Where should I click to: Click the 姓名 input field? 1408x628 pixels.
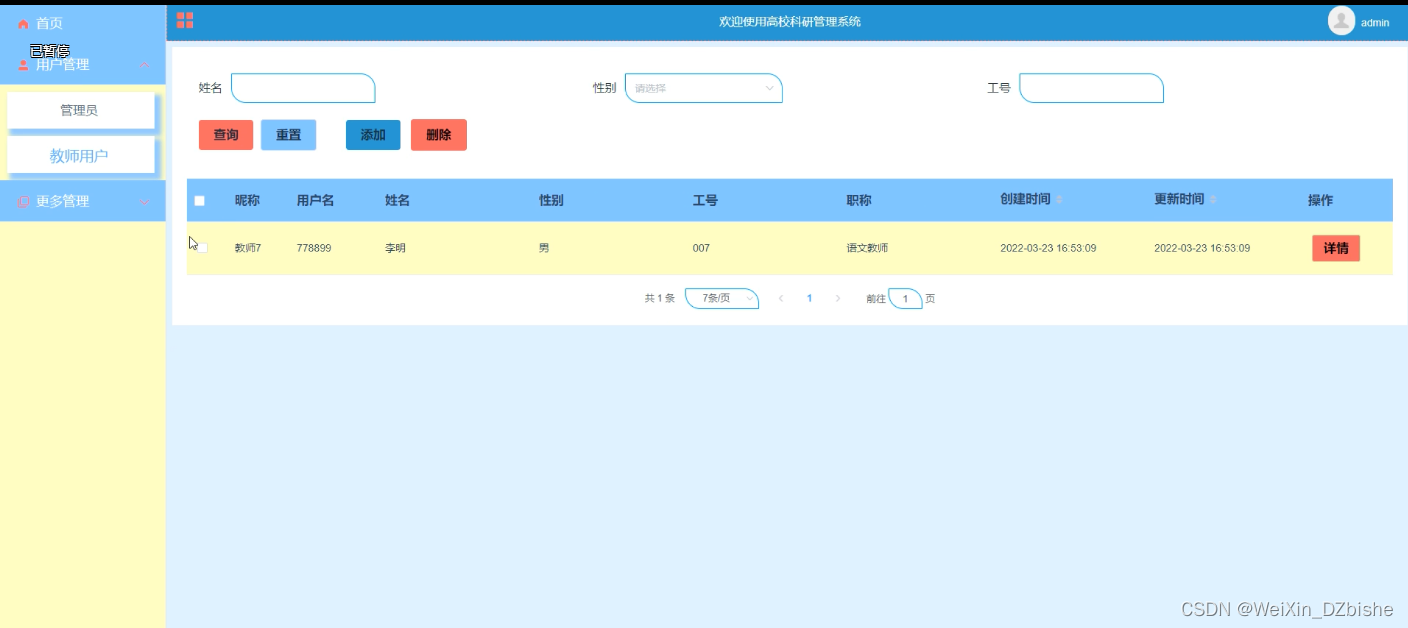(303, 88)
